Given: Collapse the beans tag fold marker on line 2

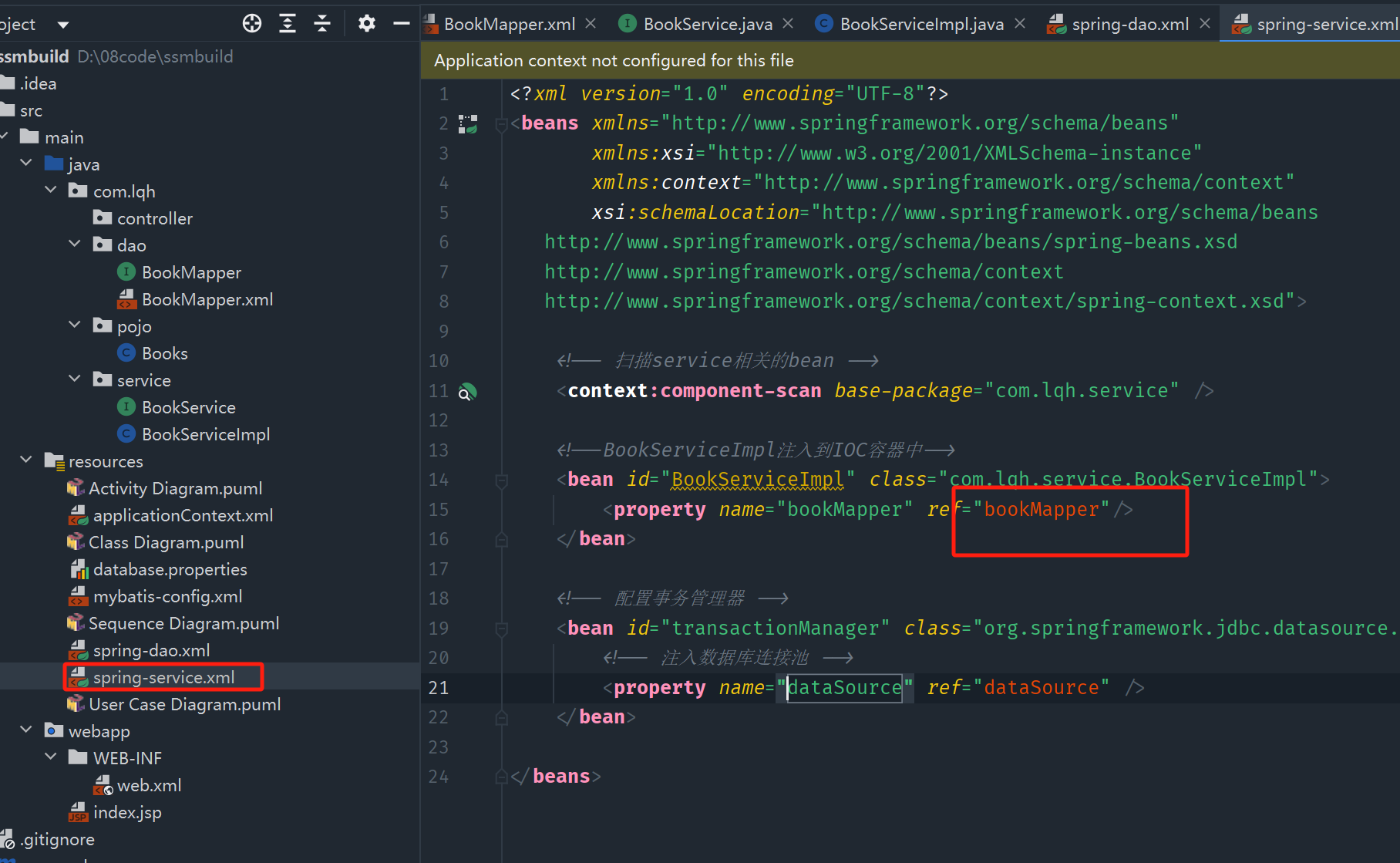Looking at the screenshot, I should coord(501,123).
